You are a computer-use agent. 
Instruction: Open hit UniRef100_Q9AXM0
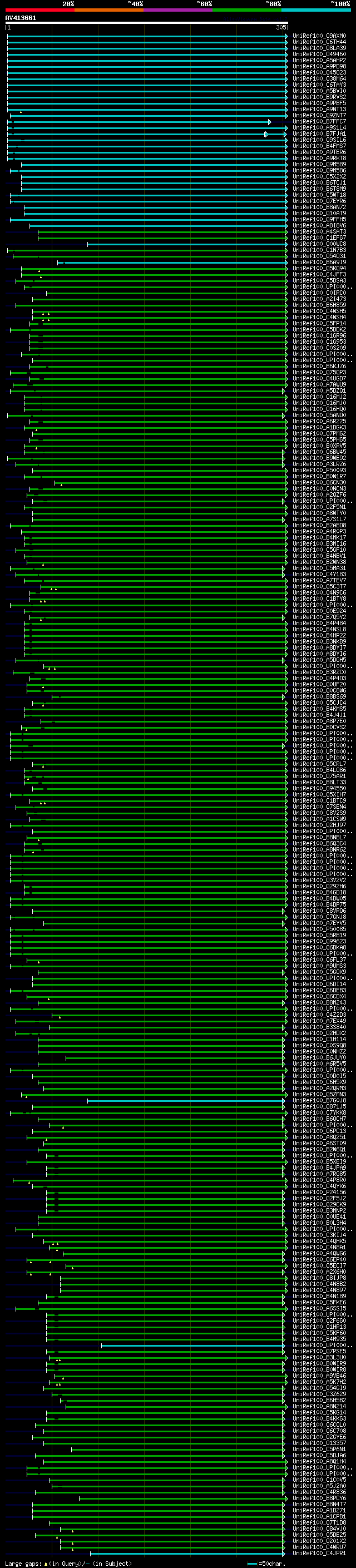point(319,36)
